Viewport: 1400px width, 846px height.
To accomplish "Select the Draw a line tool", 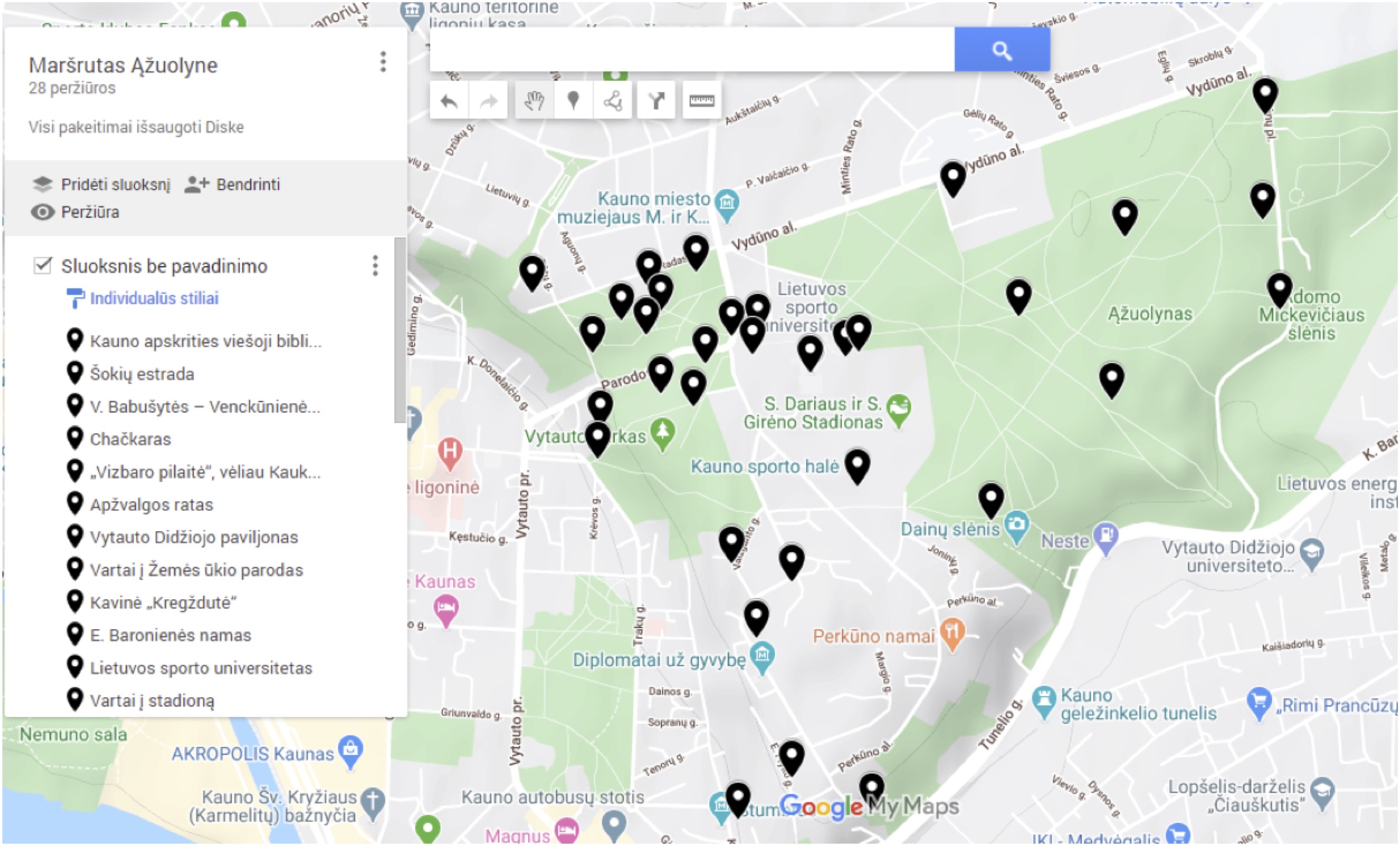I will (612, 101).
